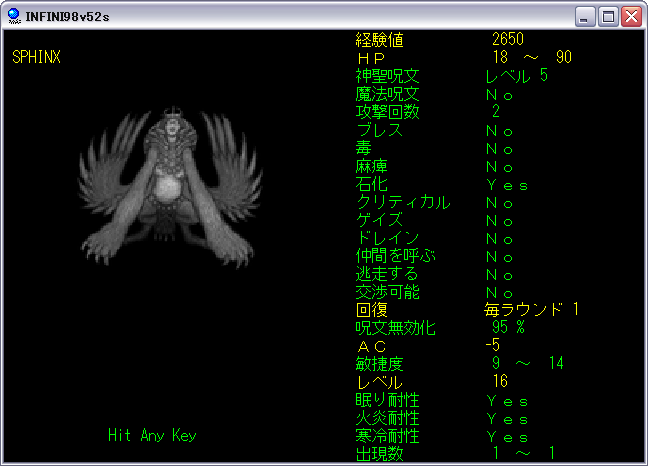Click the Sphinx monster portrait
Viewport: 648px width, 466px height.
[x=170, y=186]
